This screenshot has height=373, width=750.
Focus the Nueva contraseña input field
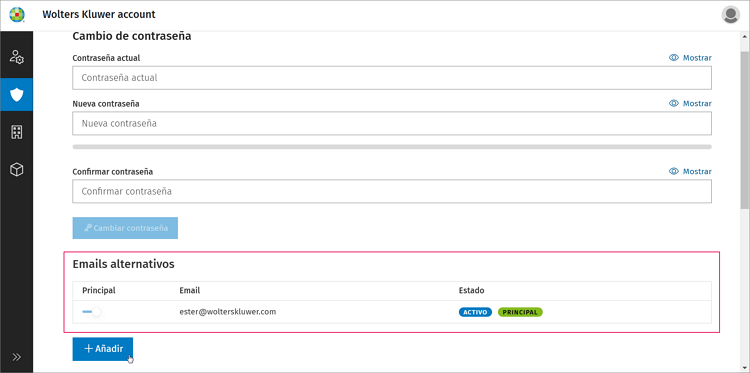(x=392, y=123)
